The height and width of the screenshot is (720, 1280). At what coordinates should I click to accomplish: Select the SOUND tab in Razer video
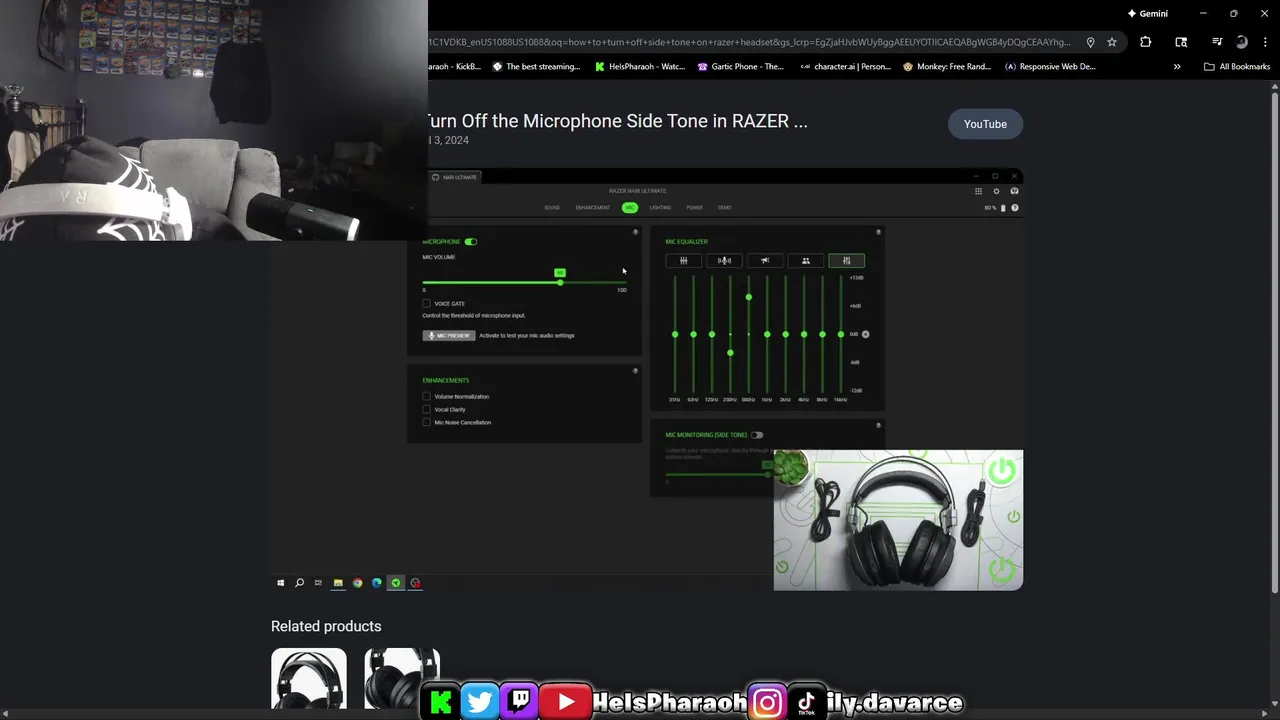click(552, 208)
